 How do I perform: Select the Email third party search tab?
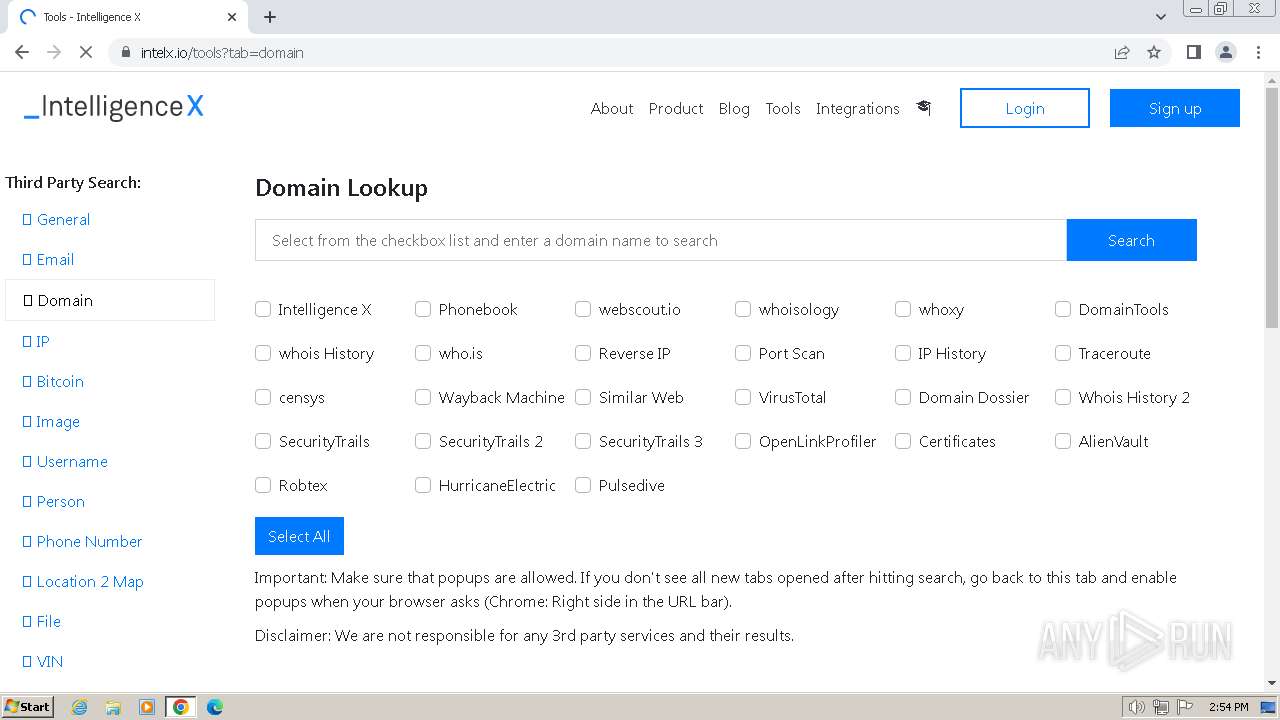click(55, 259)
